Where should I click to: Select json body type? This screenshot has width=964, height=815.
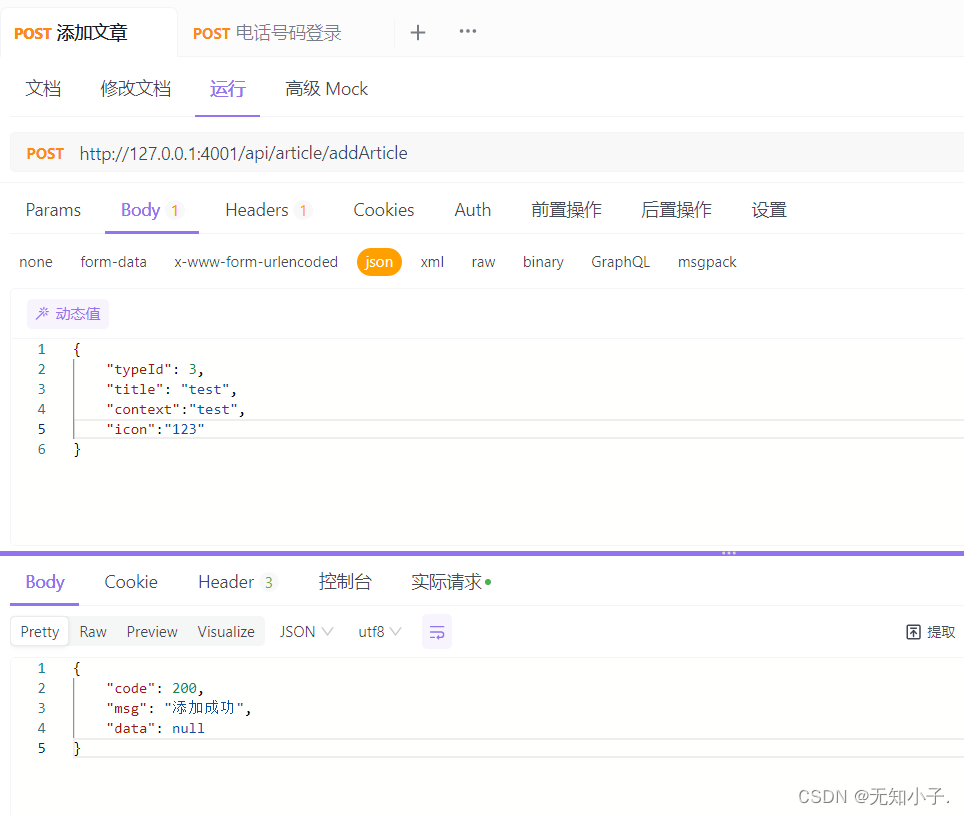coord(379,262)
